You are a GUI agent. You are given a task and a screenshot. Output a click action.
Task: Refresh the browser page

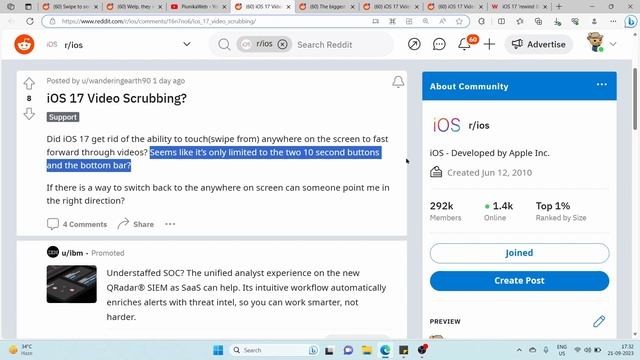coord(30,21)
